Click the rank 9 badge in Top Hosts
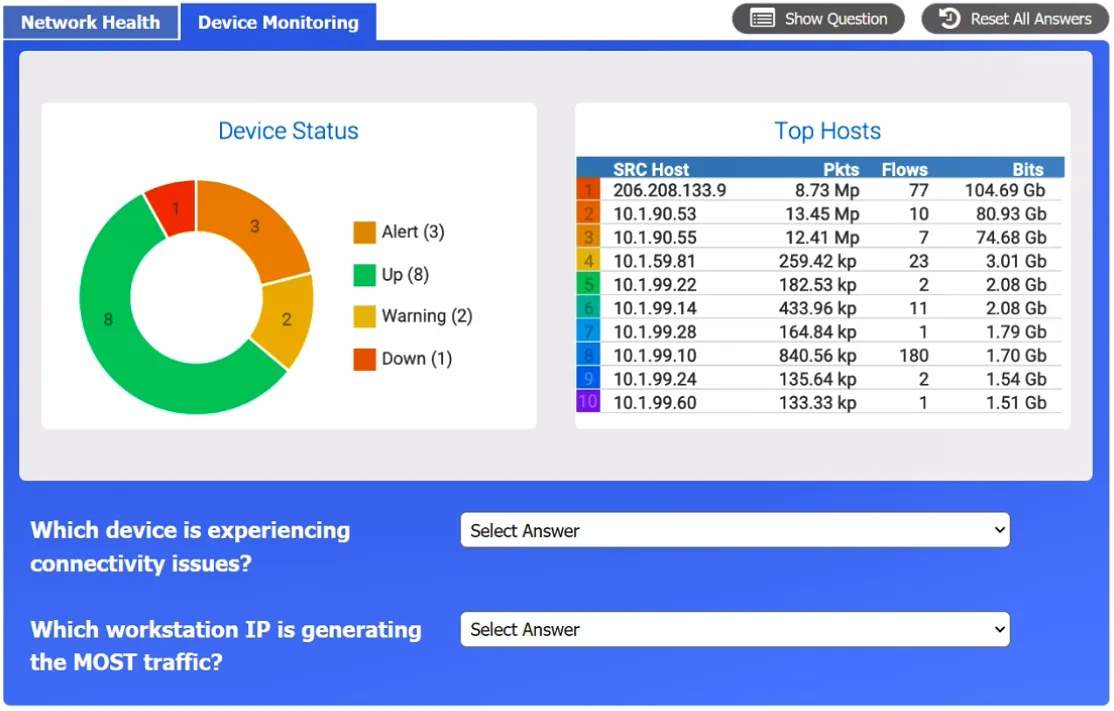This screenshot has width=1114, height=711. point(588,379)
